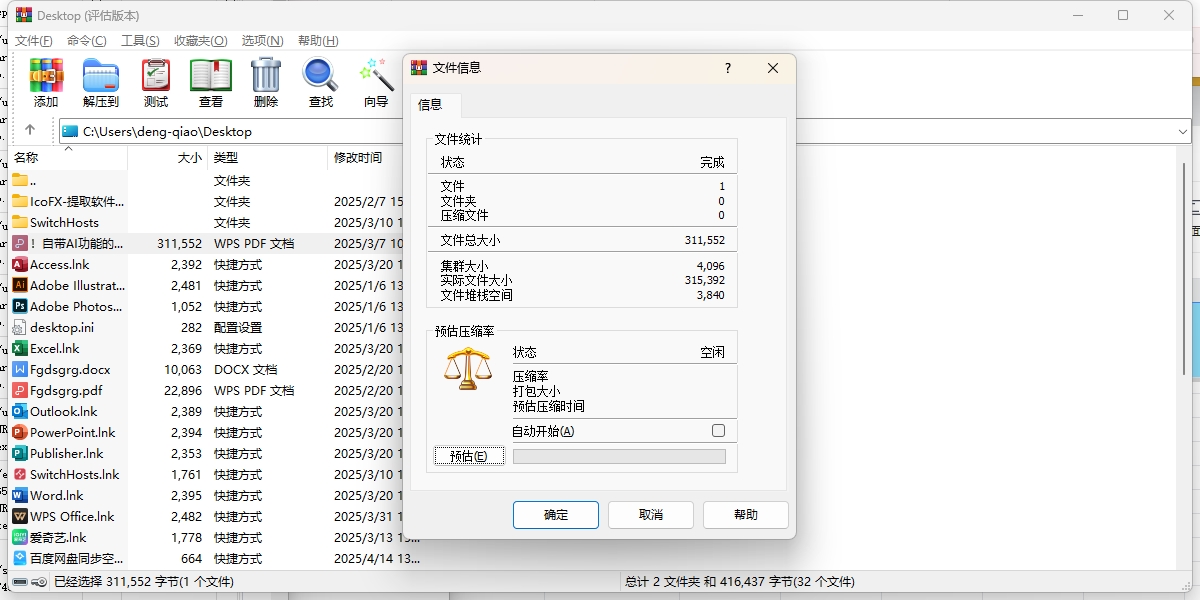Enable the 自动开始 checkbox
This screenshot has height=600, width=1200.
coord(716,428)
